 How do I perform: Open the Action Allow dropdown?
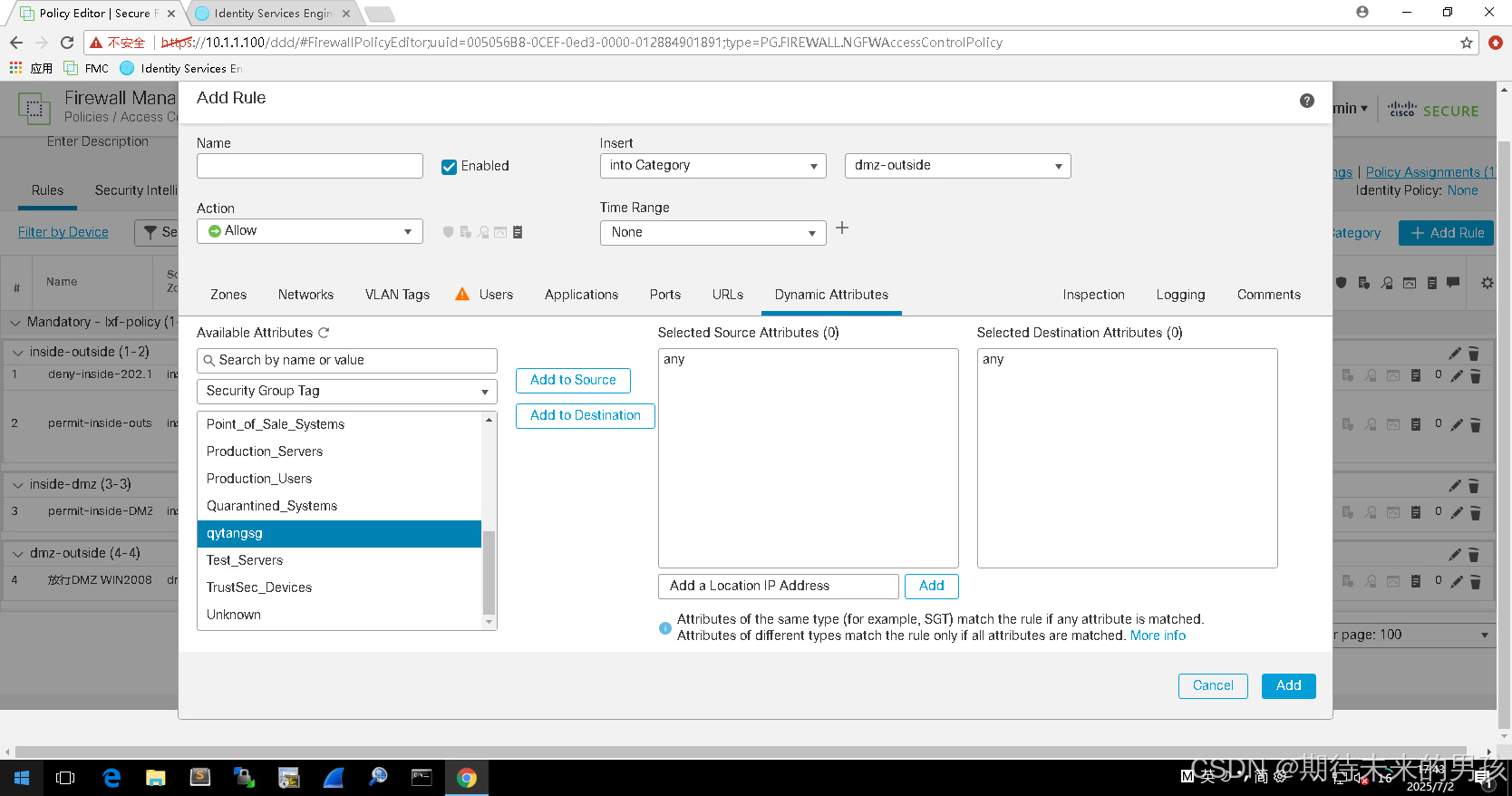[x=310, y=231]
